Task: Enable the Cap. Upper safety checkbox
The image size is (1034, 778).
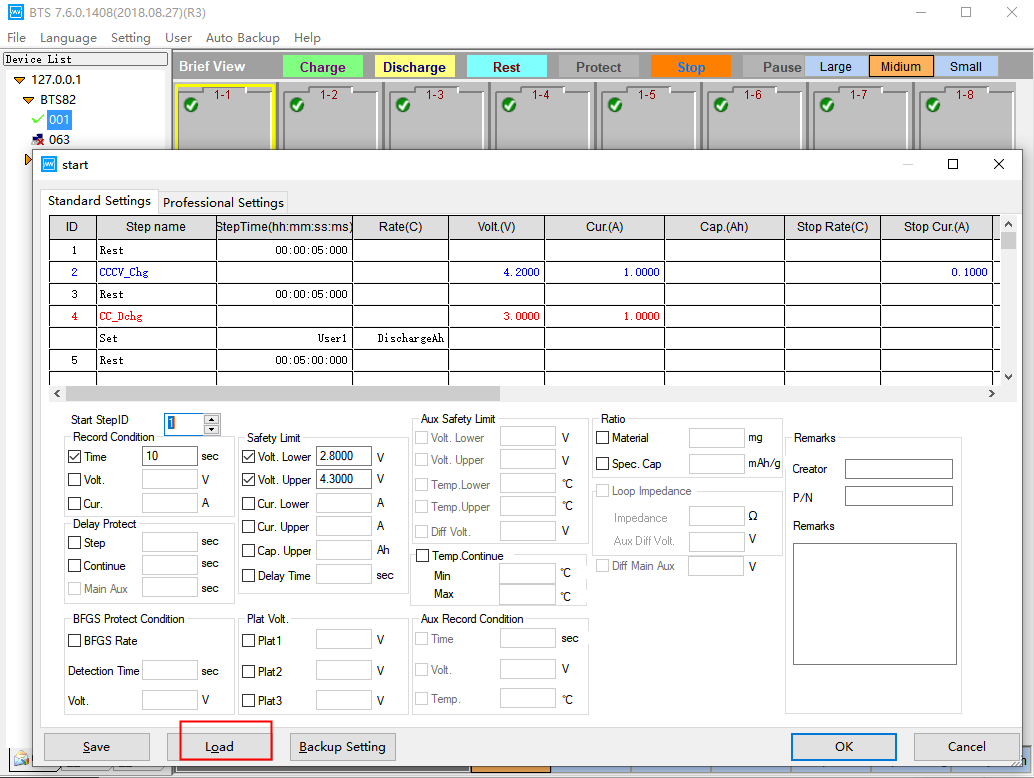Action: [x=249, y=551]
